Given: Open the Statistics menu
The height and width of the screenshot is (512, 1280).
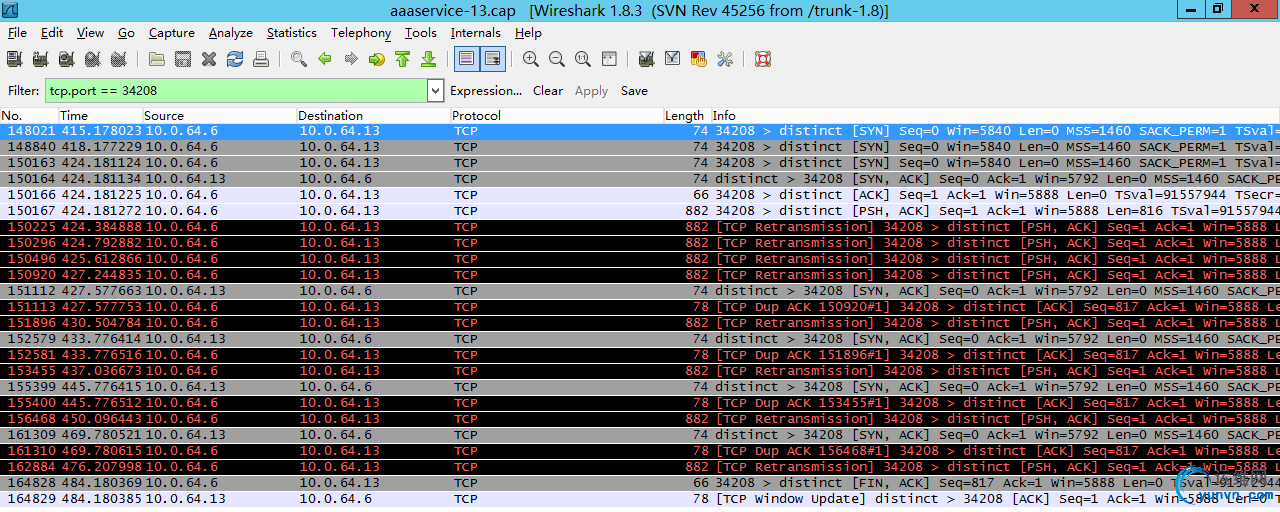Looking at the screenshot, I should pos(292,33).
